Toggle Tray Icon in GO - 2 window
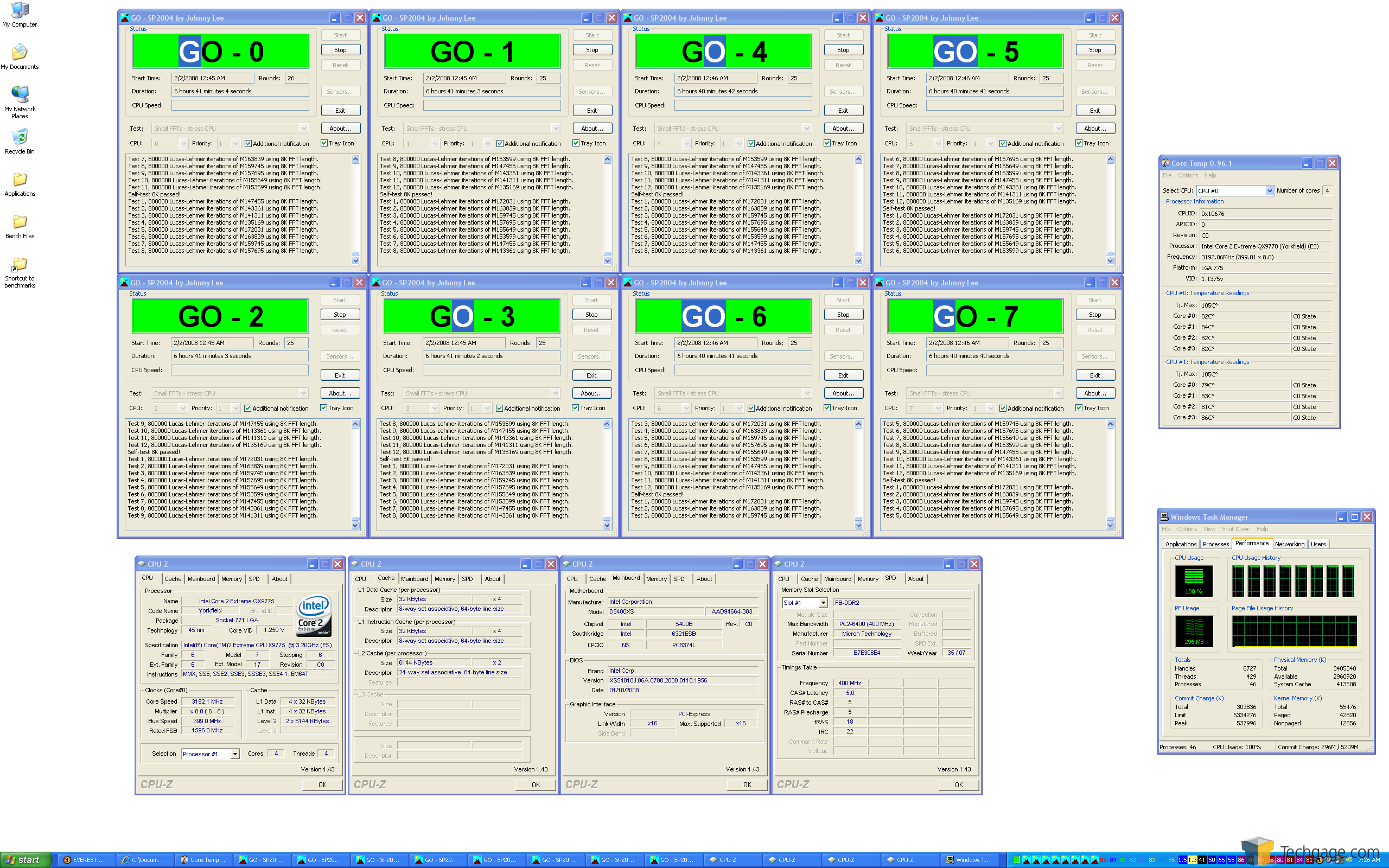Screen dimensions: 1389x868 (x=337, y=408)
